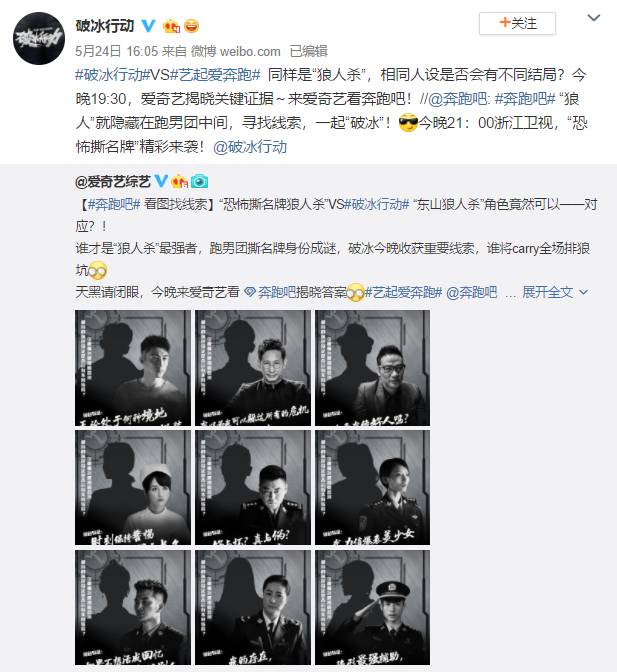
Task: Click the camera icon beside 爱奇艺综艺
Action: 200,182
